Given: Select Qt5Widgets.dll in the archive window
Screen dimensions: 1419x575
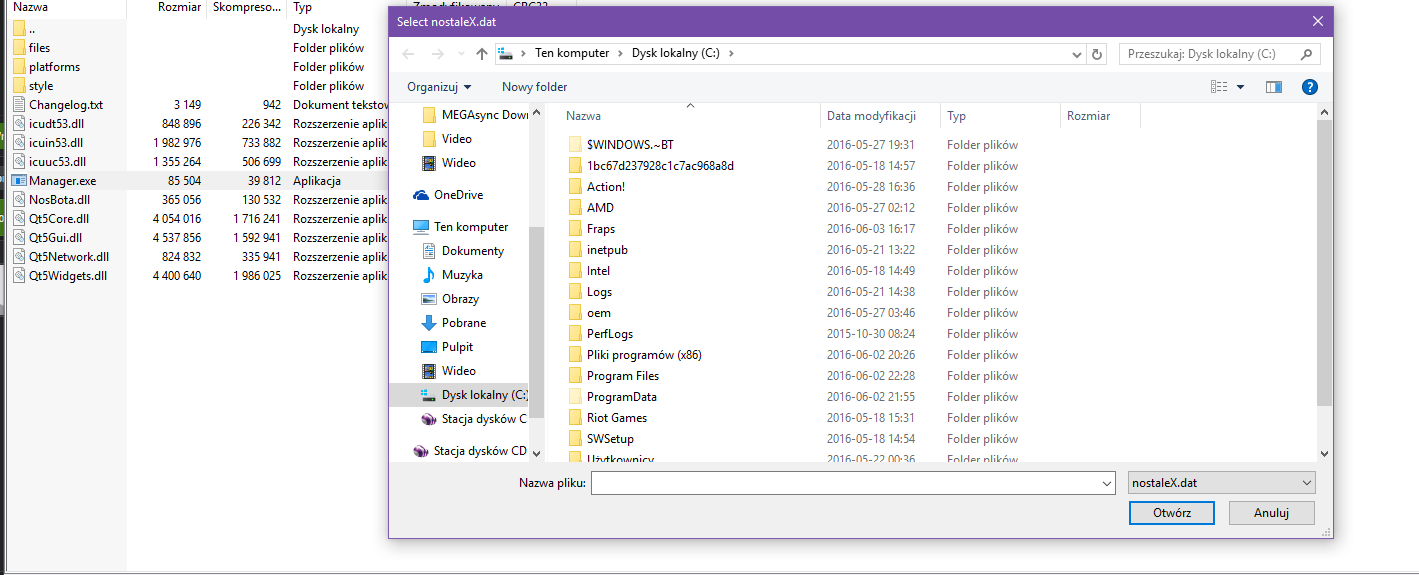Looking at the screenshot, I should click(67, 276).
